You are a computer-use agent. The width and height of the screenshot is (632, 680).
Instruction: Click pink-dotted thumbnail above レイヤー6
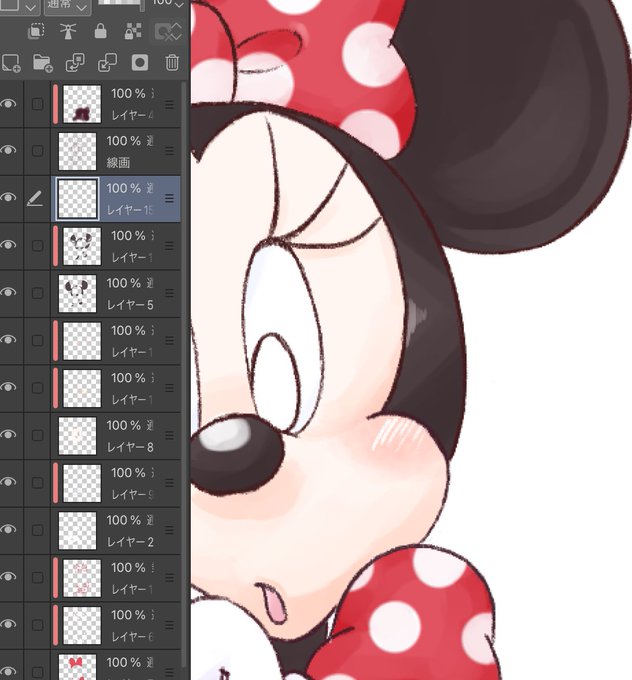tap(82, 578)
